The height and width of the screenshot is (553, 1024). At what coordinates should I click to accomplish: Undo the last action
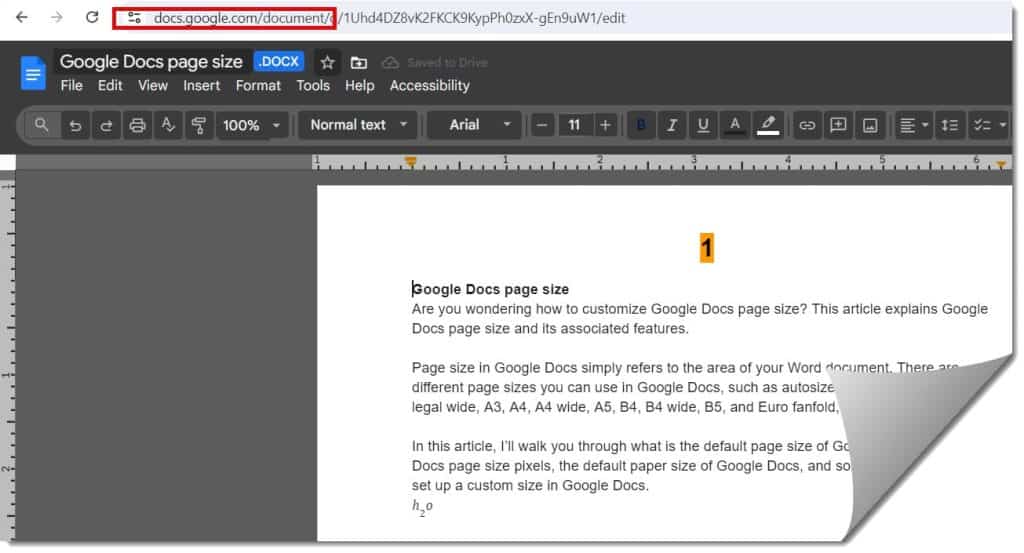pos(75,125)
